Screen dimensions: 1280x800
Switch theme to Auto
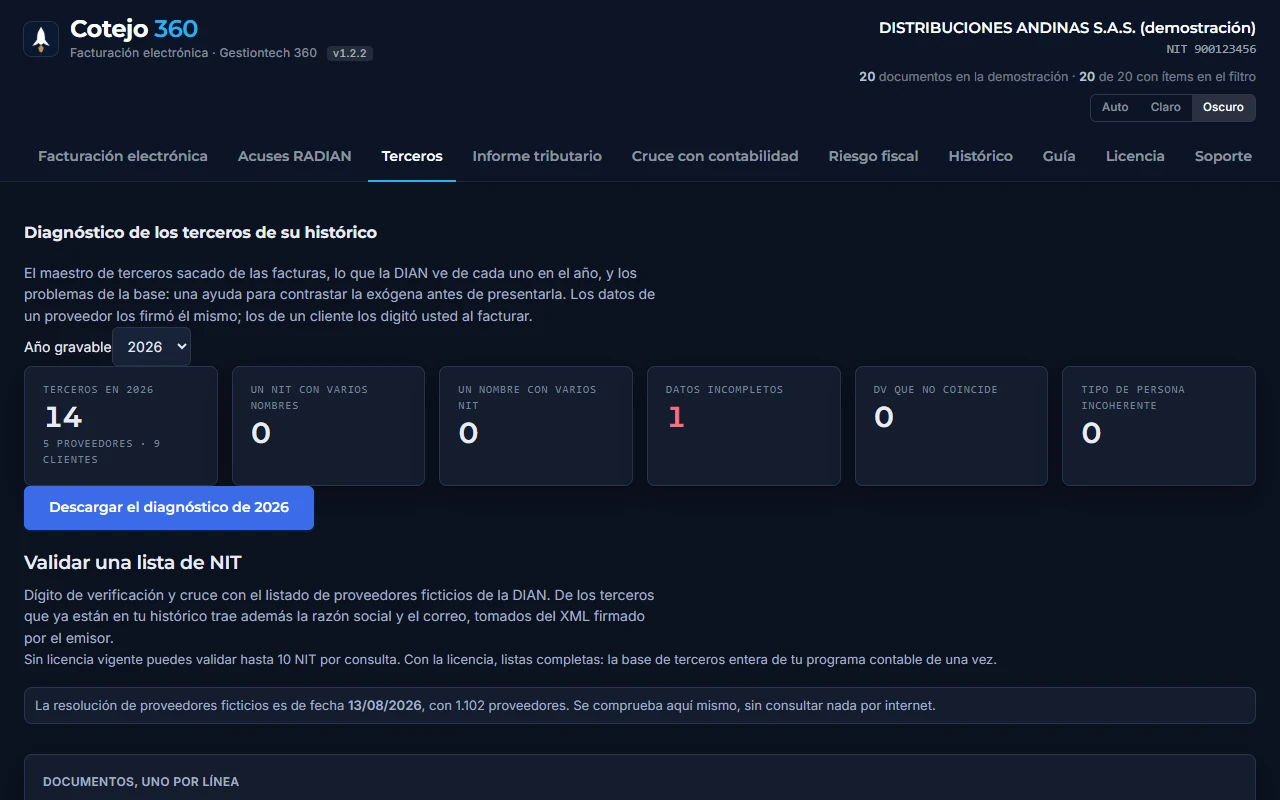pos(1115,107)
